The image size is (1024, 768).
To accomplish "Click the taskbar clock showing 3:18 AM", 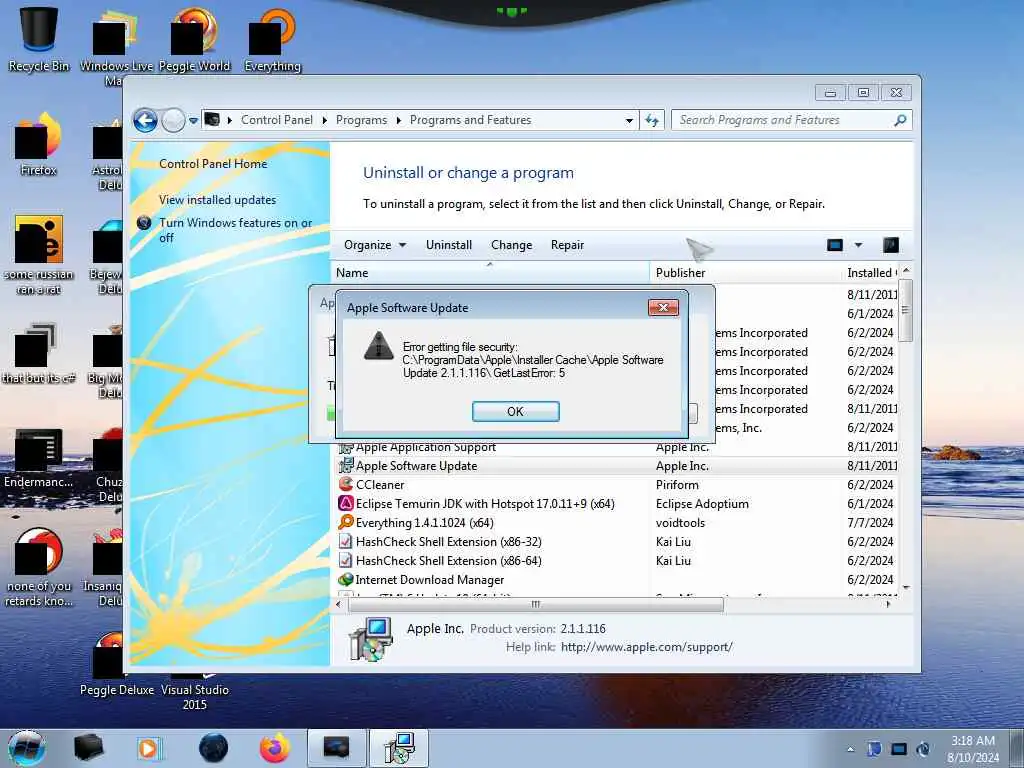I will pyautogui.click(x=973, y=749).
